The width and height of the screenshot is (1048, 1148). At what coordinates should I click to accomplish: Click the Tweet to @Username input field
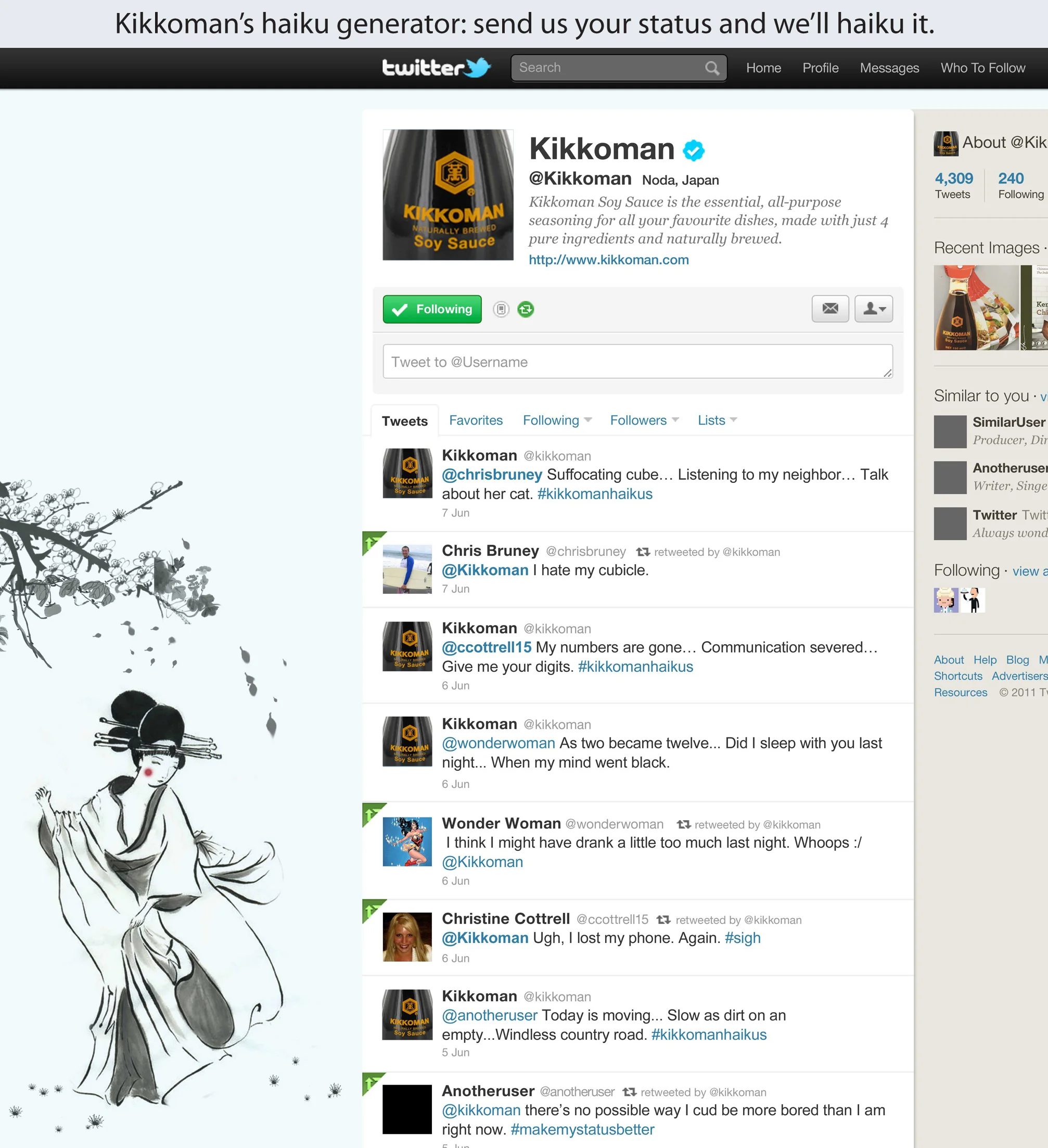click(637, 362)
